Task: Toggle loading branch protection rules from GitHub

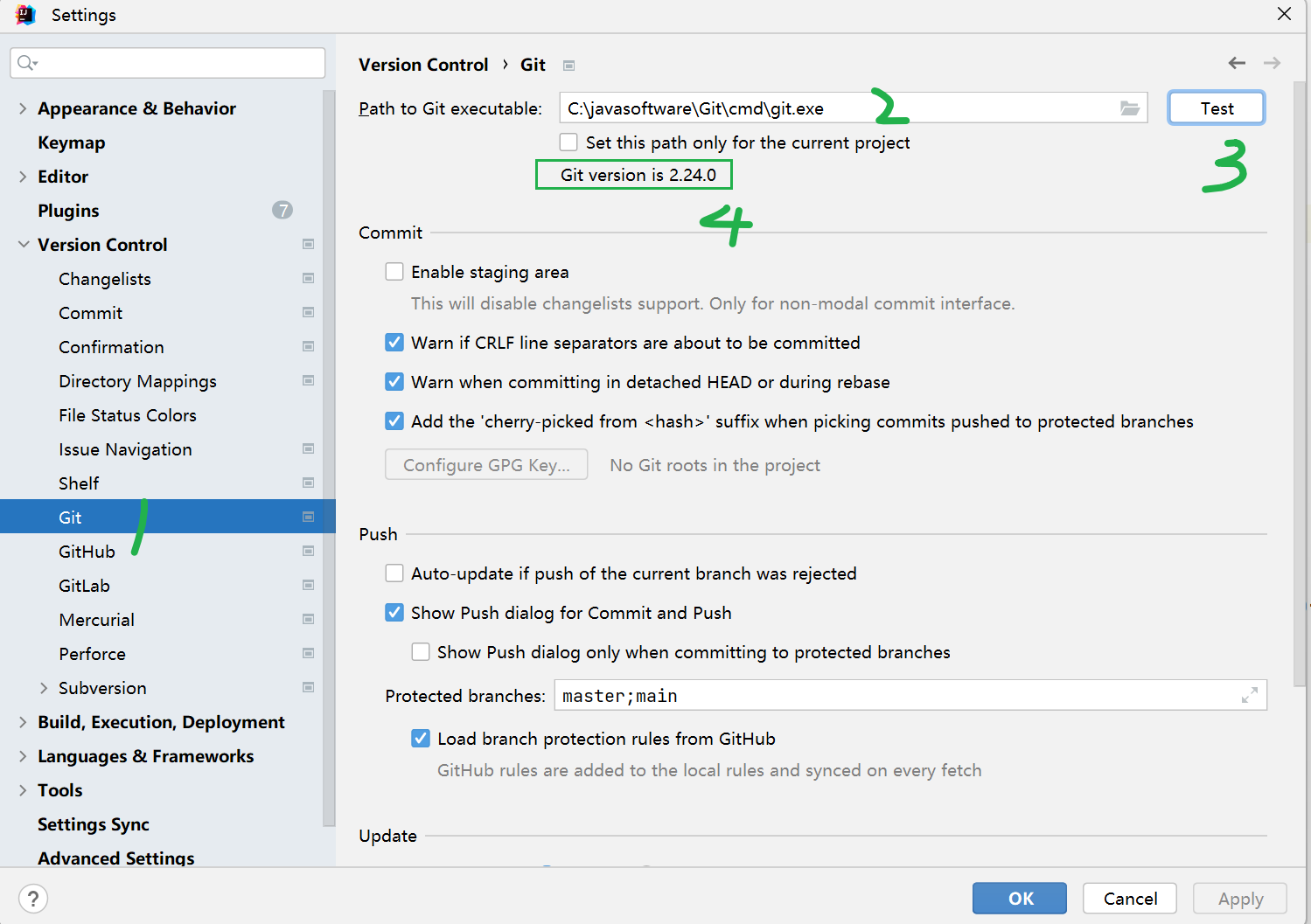Action: click(421, 739)
